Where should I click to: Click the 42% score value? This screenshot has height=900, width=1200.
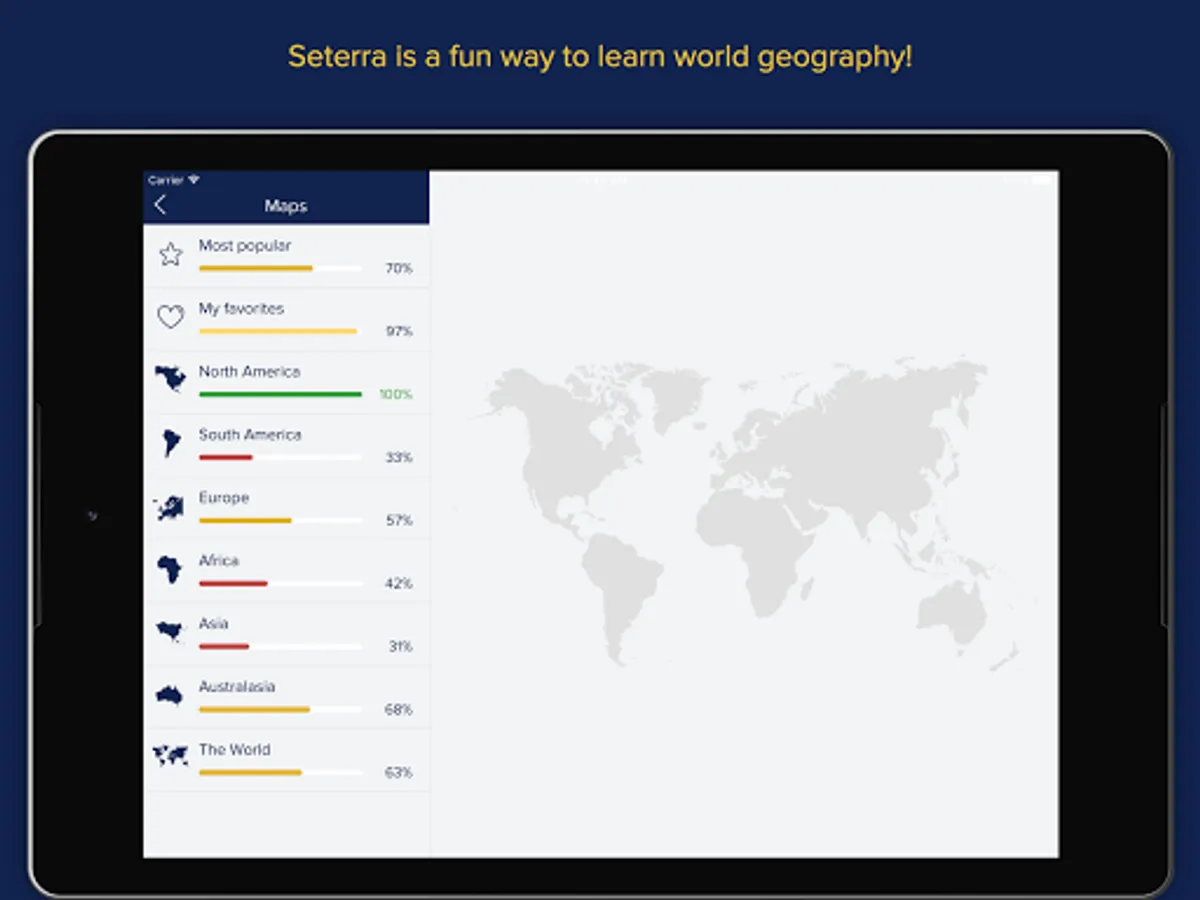pyautogui.click(x=399, y=583)
